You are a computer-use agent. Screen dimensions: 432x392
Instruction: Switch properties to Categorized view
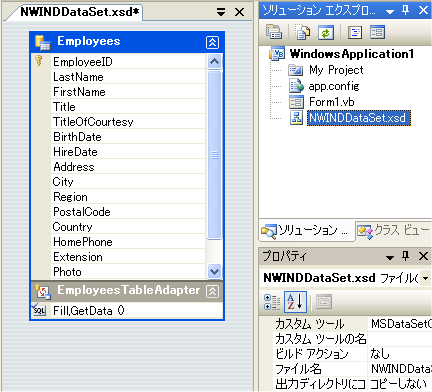(x=272, y=302)
